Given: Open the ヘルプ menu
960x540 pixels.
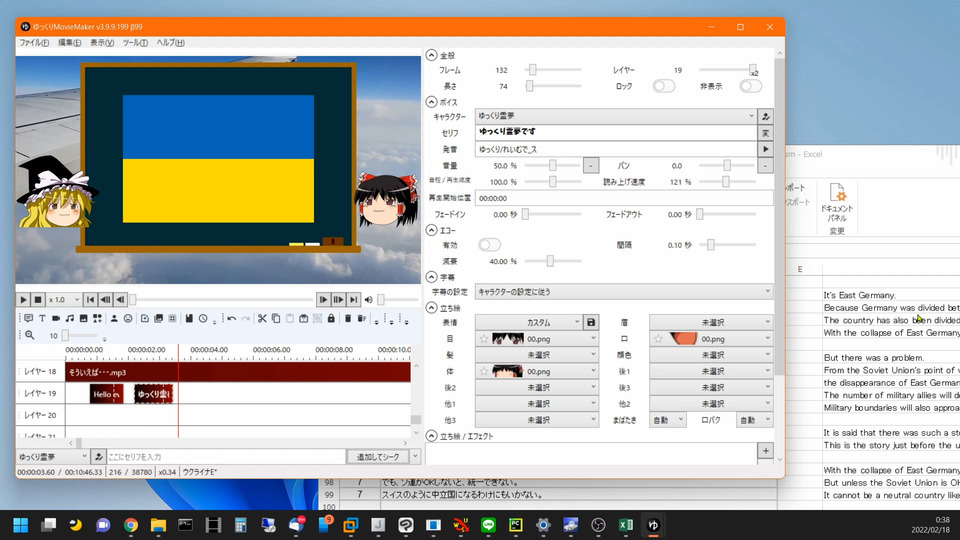Looking at the screenshot, I should click(170, 43).
